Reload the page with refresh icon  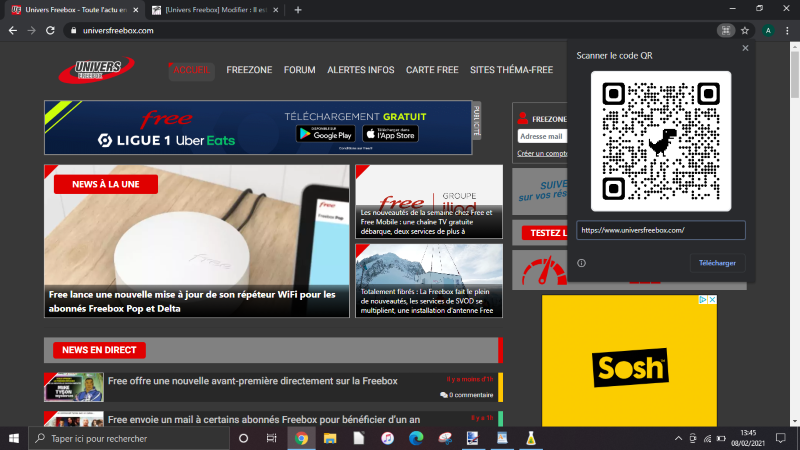(50, 31)
